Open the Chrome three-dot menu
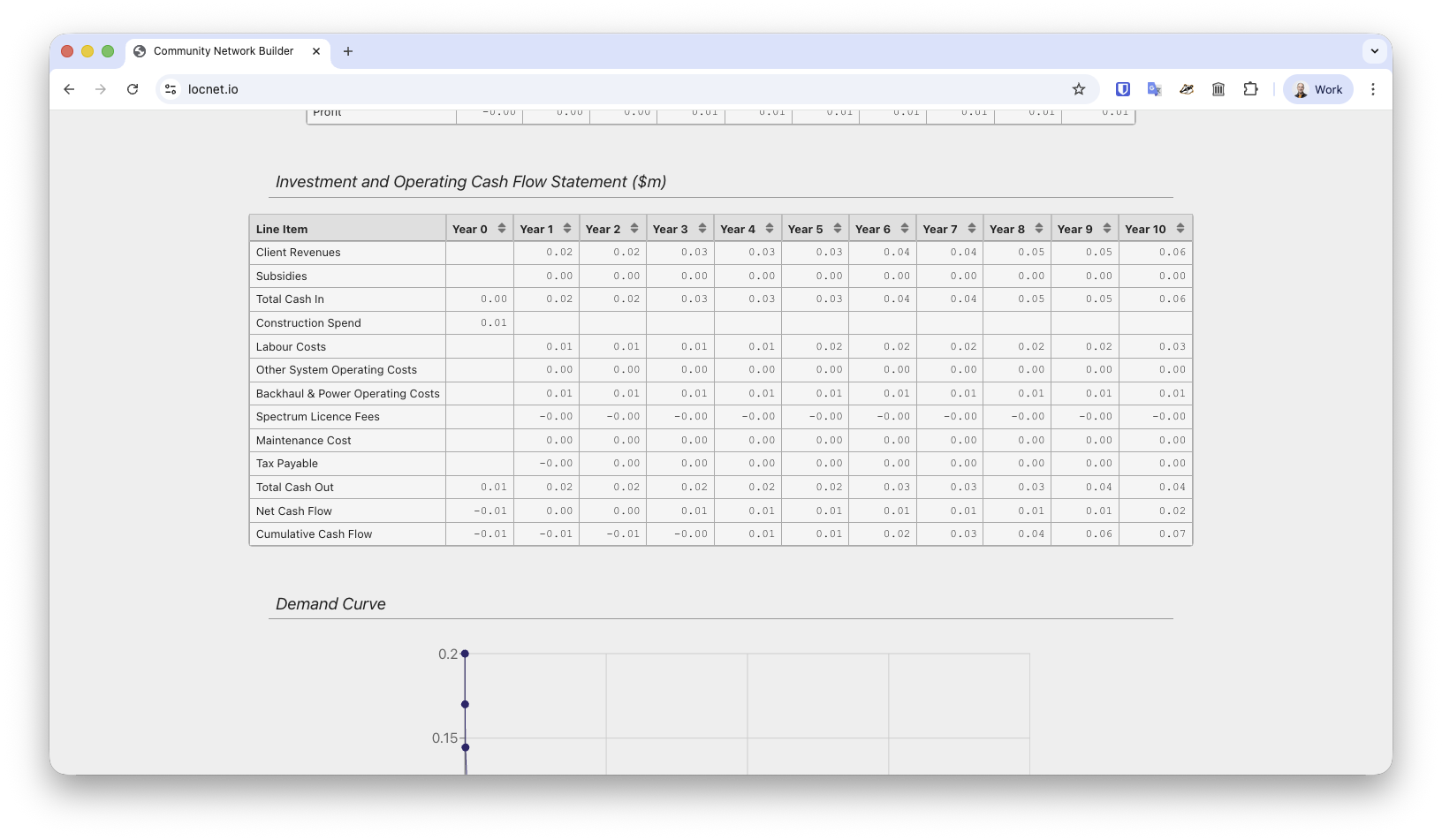 click(1372, 89)
